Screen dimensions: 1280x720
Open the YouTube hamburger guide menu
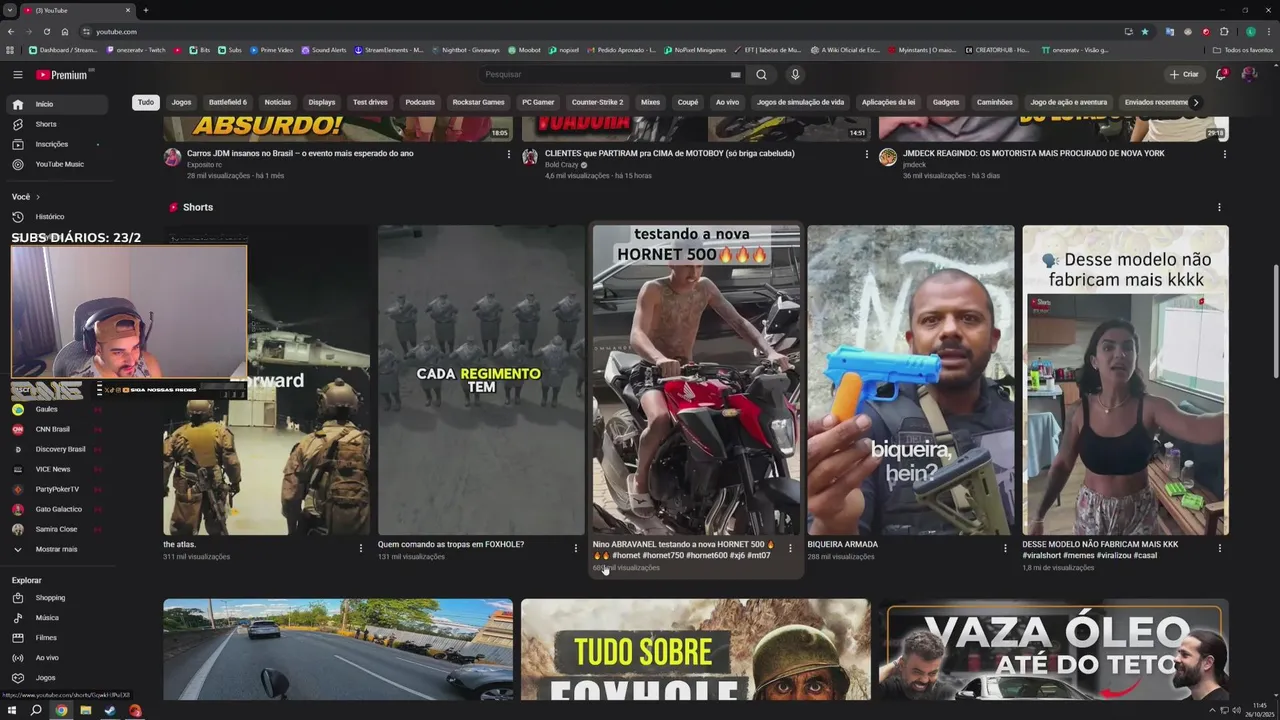coord(17,74)
